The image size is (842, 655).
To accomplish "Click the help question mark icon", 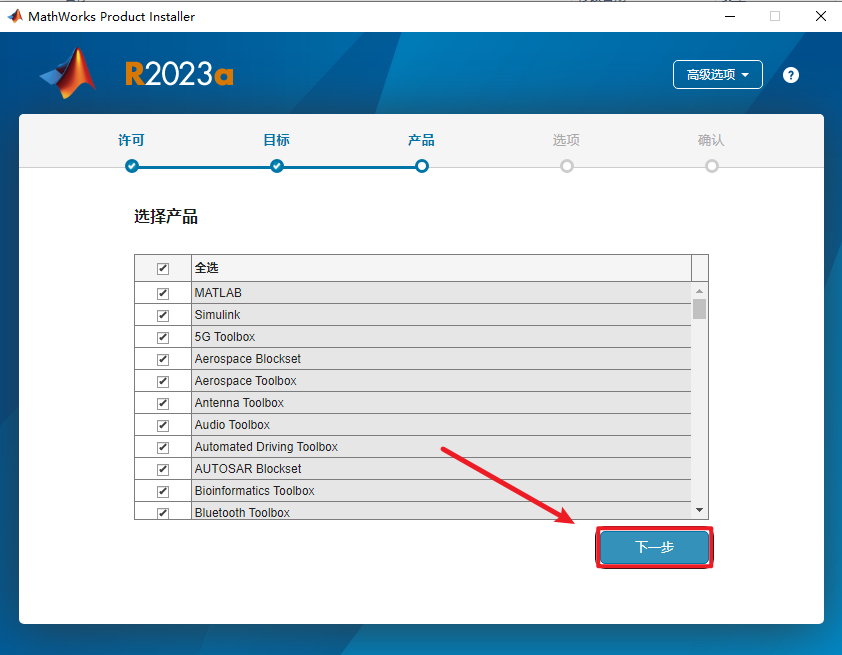I will tap(790, 75).
